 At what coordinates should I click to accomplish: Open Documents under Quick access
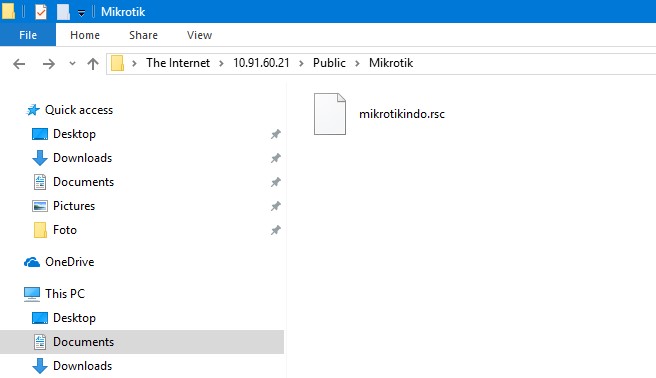pos(83,182)
